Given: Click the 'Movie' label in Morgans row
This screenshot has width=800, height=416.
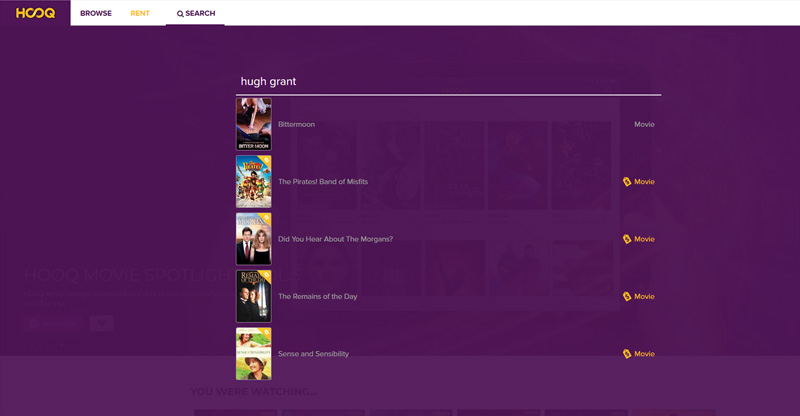Looking at the screenshot, I should point(644,239).
